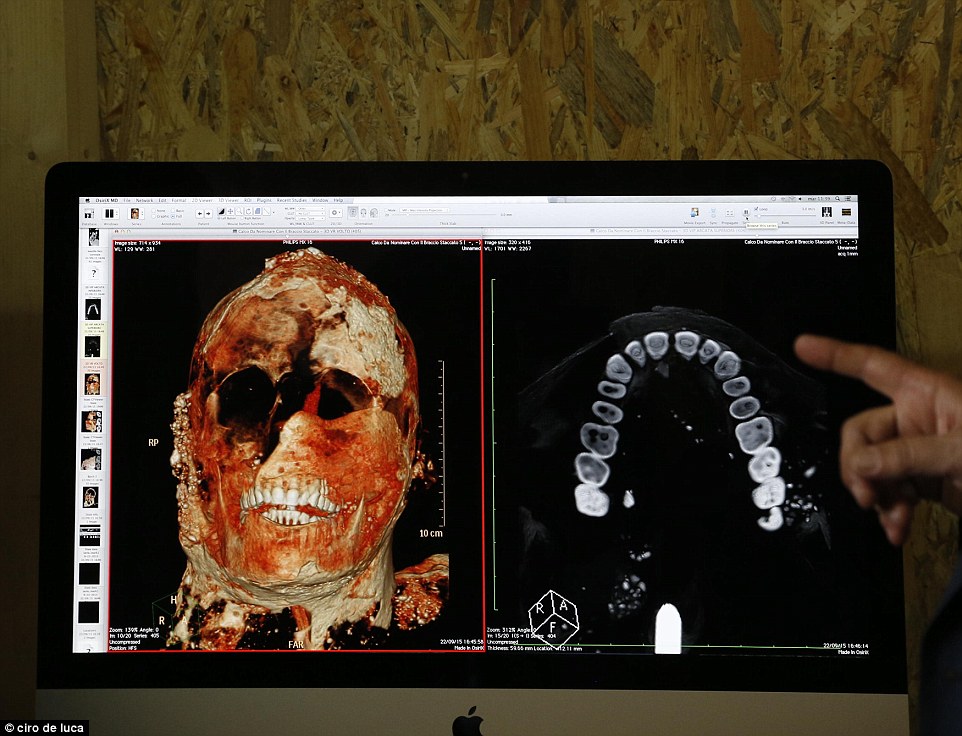962x736 pixels.
Task: Click the menu bar clock 'mar 11:59'
Action: [x=819, y=199]
